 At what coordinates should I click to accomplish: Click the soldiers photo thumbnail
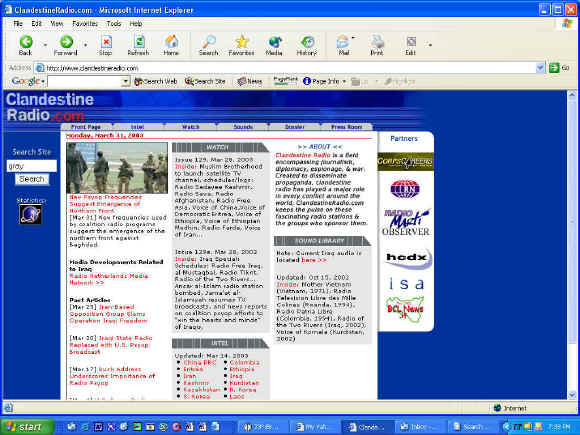pos(117,168)
